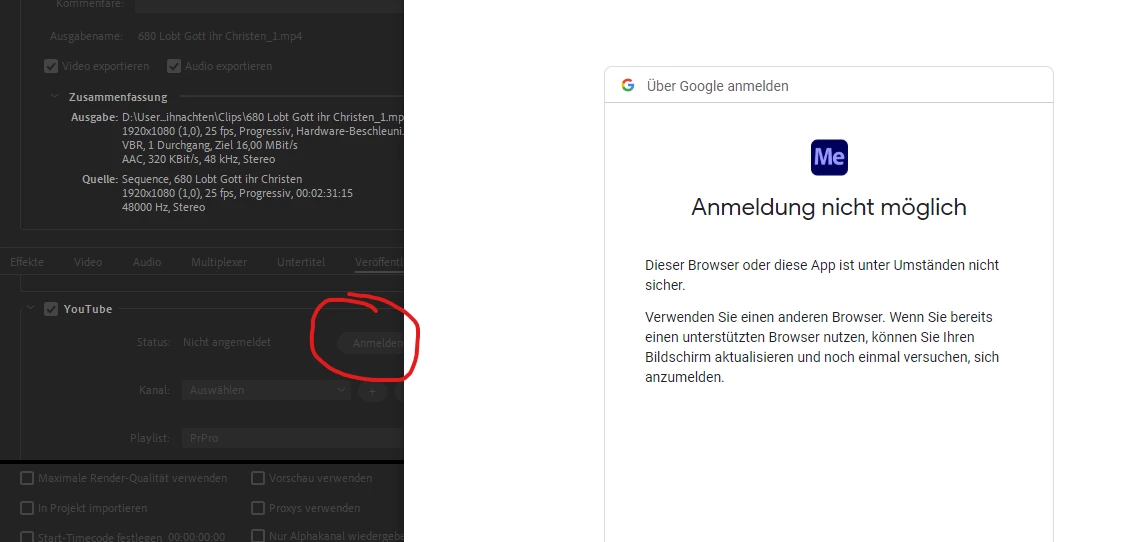The height and width of the screenshot is (542, 1135).
Task: Click the Ausgabe path text D:\User...Clips
Action: tap(263, 117)
